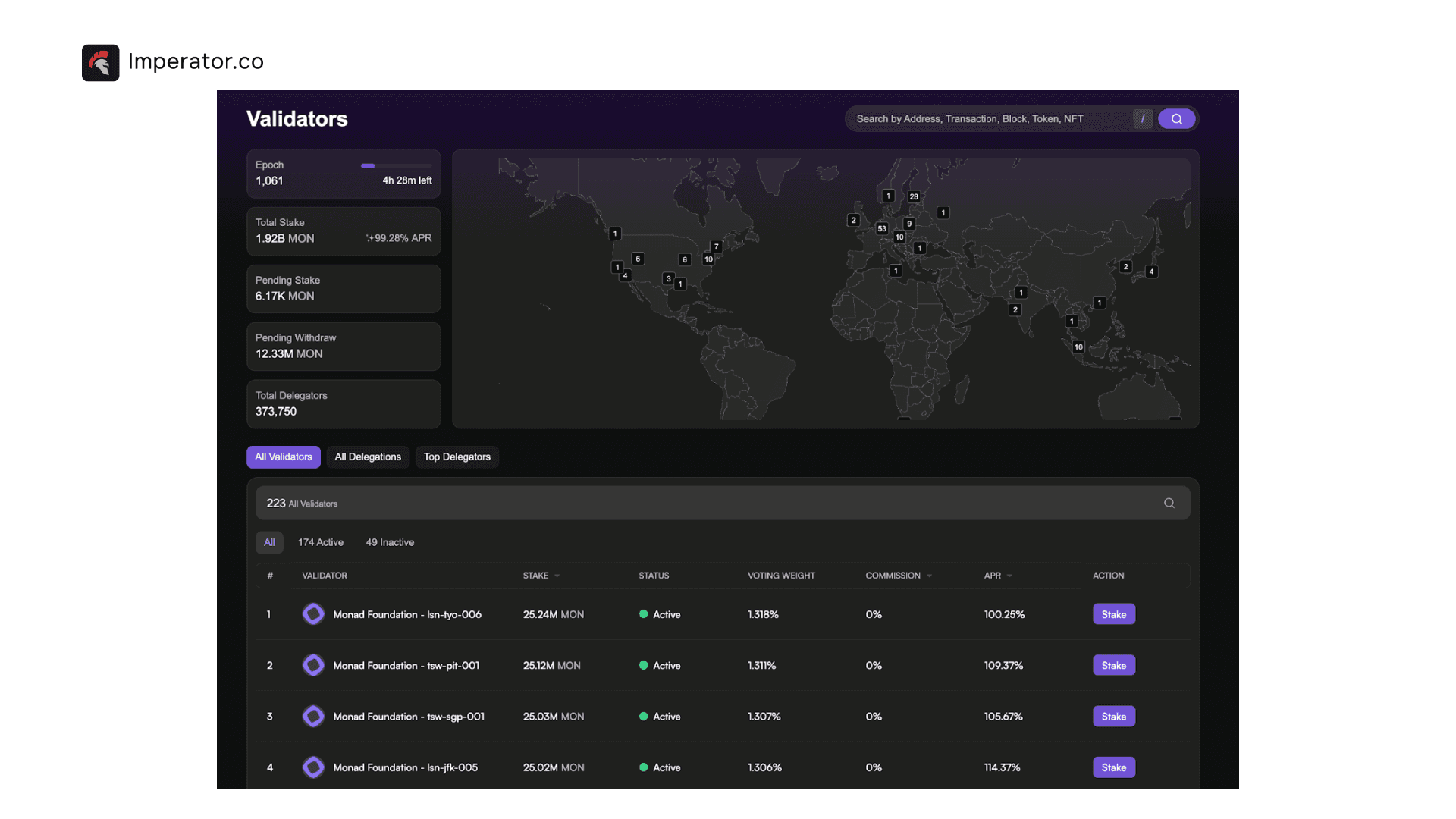Viewport: 1456px width, 819px height.
Task: Open validator Monad Foundation - lsn-jfk-005
Action: click(x=406, y=767)
